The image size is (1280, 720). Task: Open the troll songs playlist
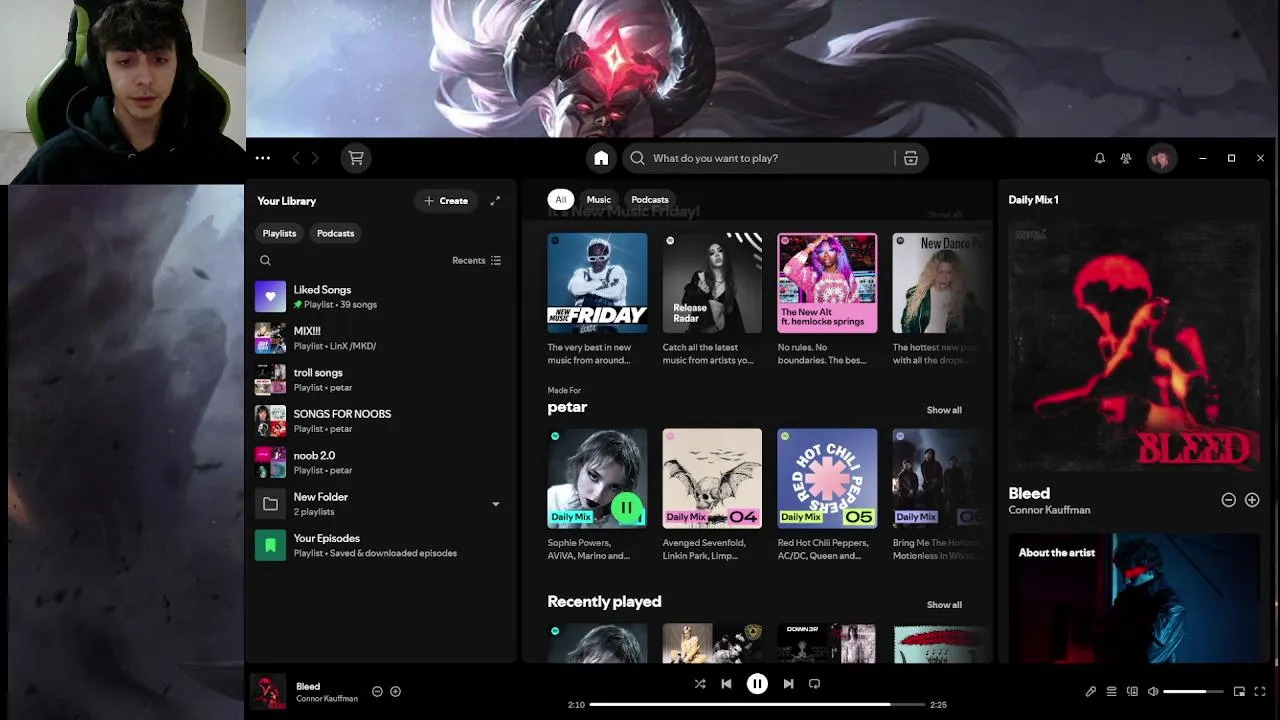(380, 380)
